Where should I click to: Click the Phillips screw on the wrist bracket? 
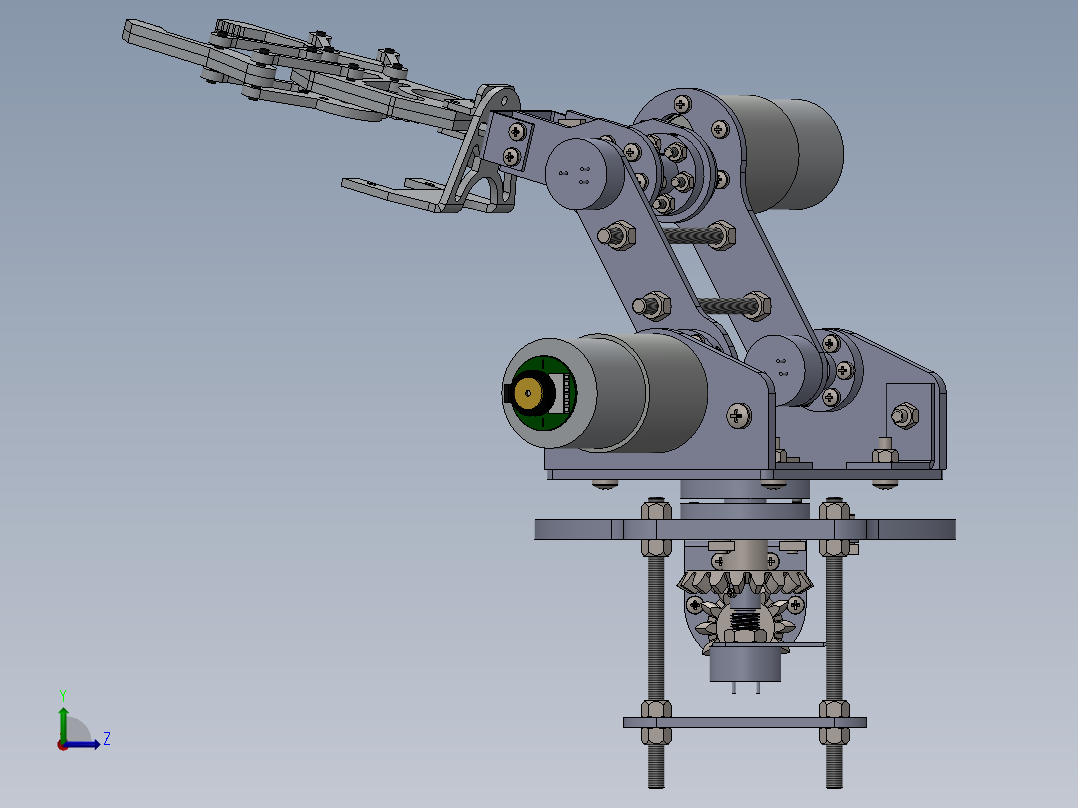click(x=515, y=131)
